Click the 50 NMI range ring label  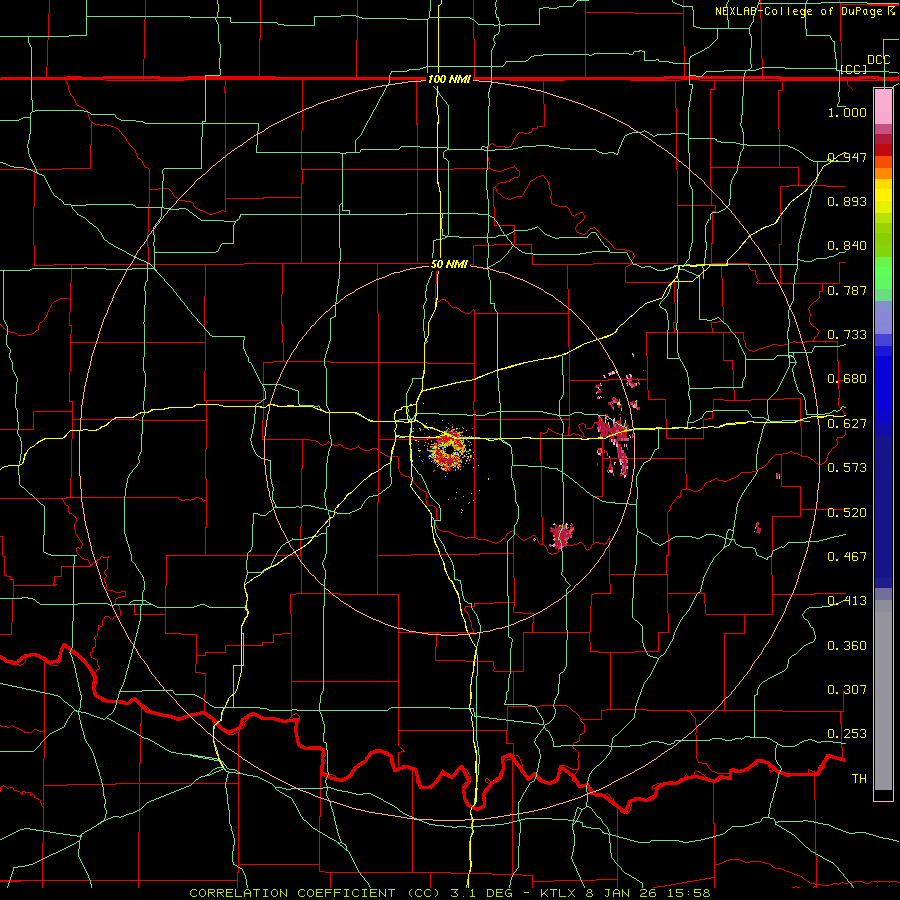click(x=449, y=264)
